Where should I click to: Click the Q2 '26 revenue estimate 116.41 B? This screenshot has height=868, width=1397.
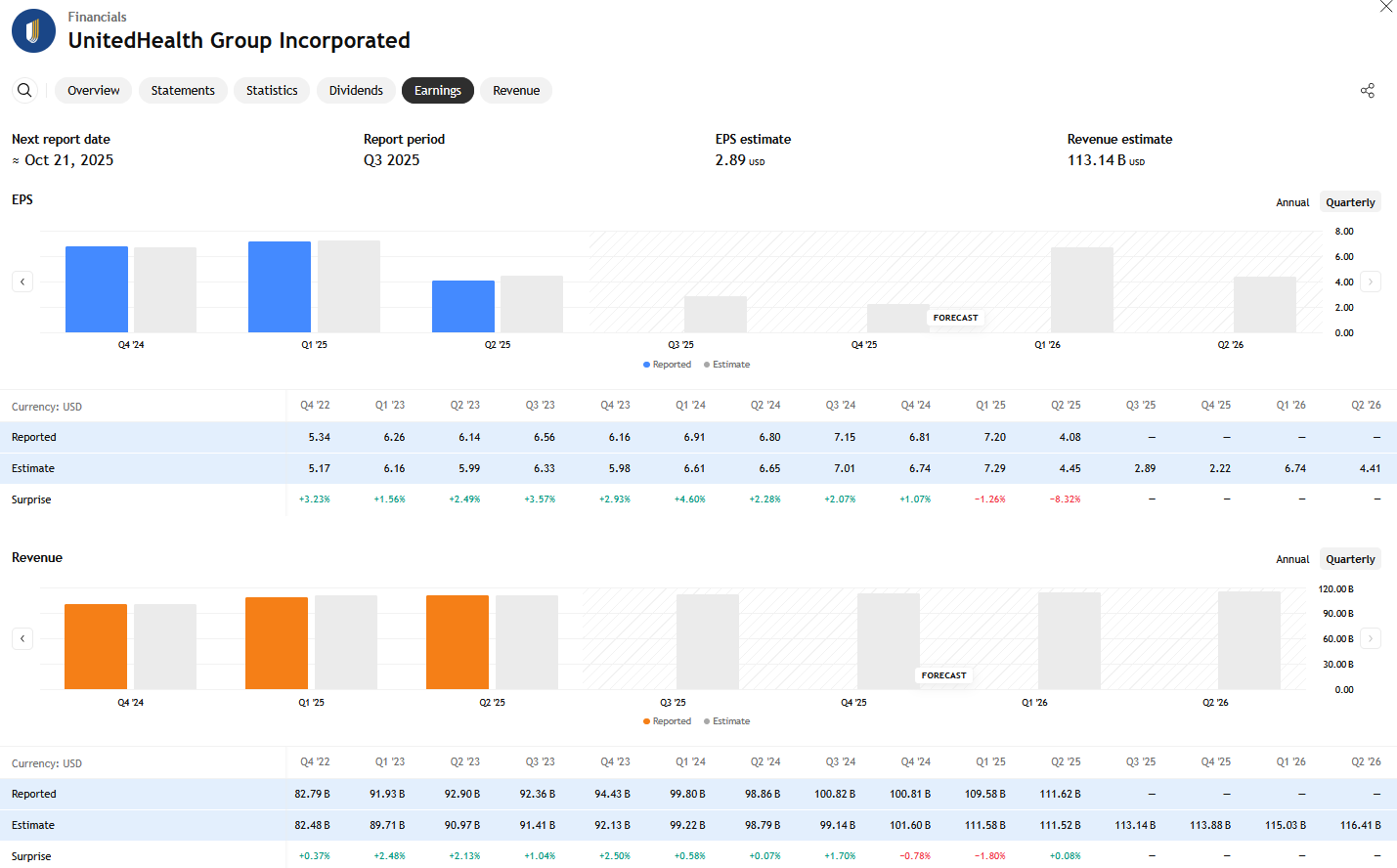1361,825
